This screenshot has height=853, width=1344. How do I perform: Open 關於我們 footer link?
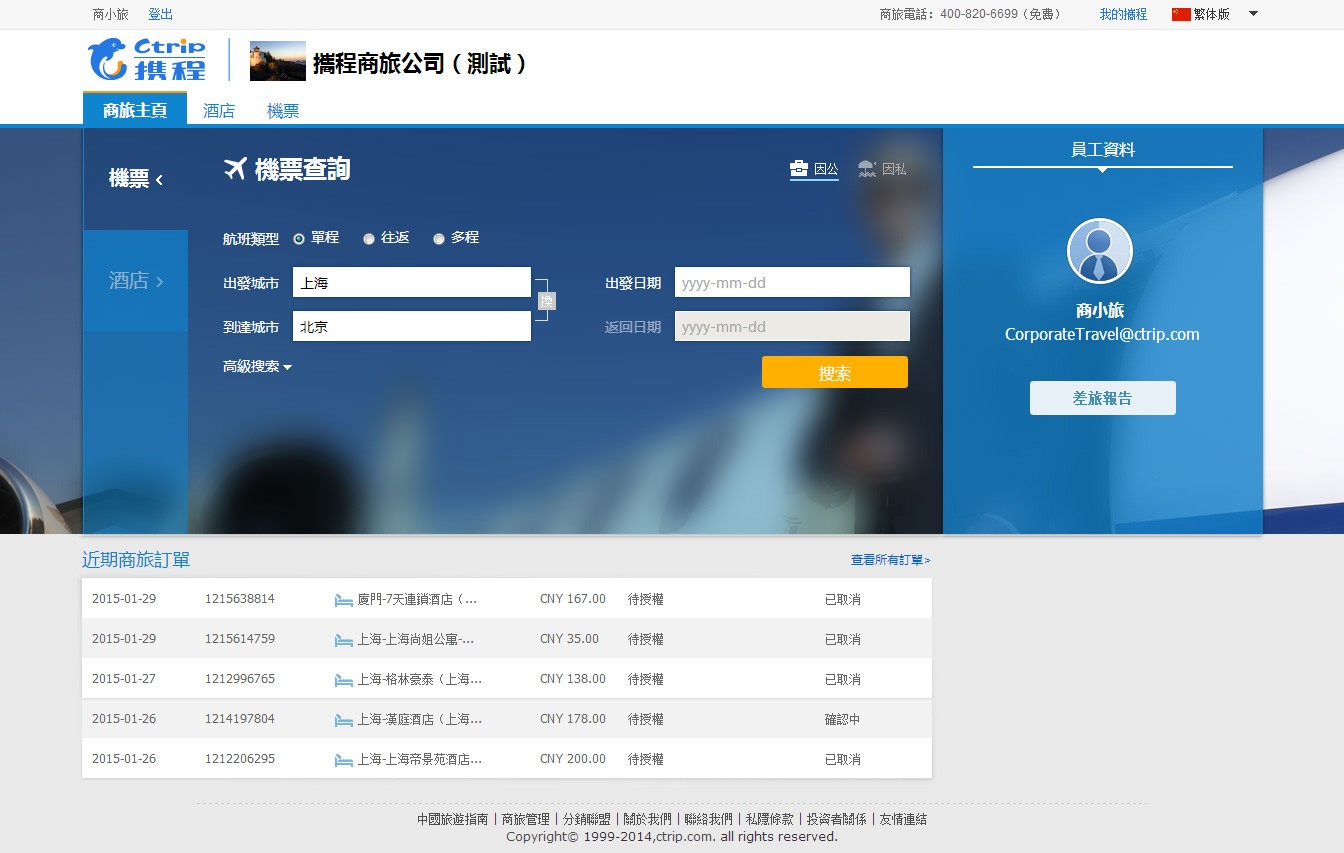click(648, 819)
